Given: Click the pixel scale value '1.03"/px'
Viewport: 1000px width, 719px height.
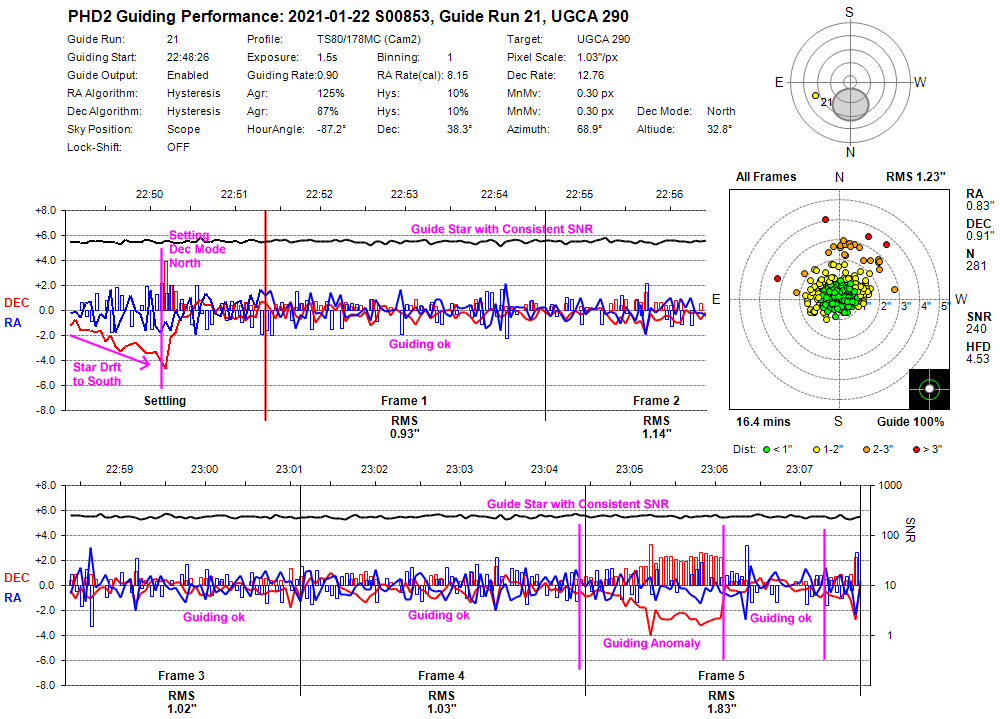Looking at the screenshot, I should pos(598,57).
